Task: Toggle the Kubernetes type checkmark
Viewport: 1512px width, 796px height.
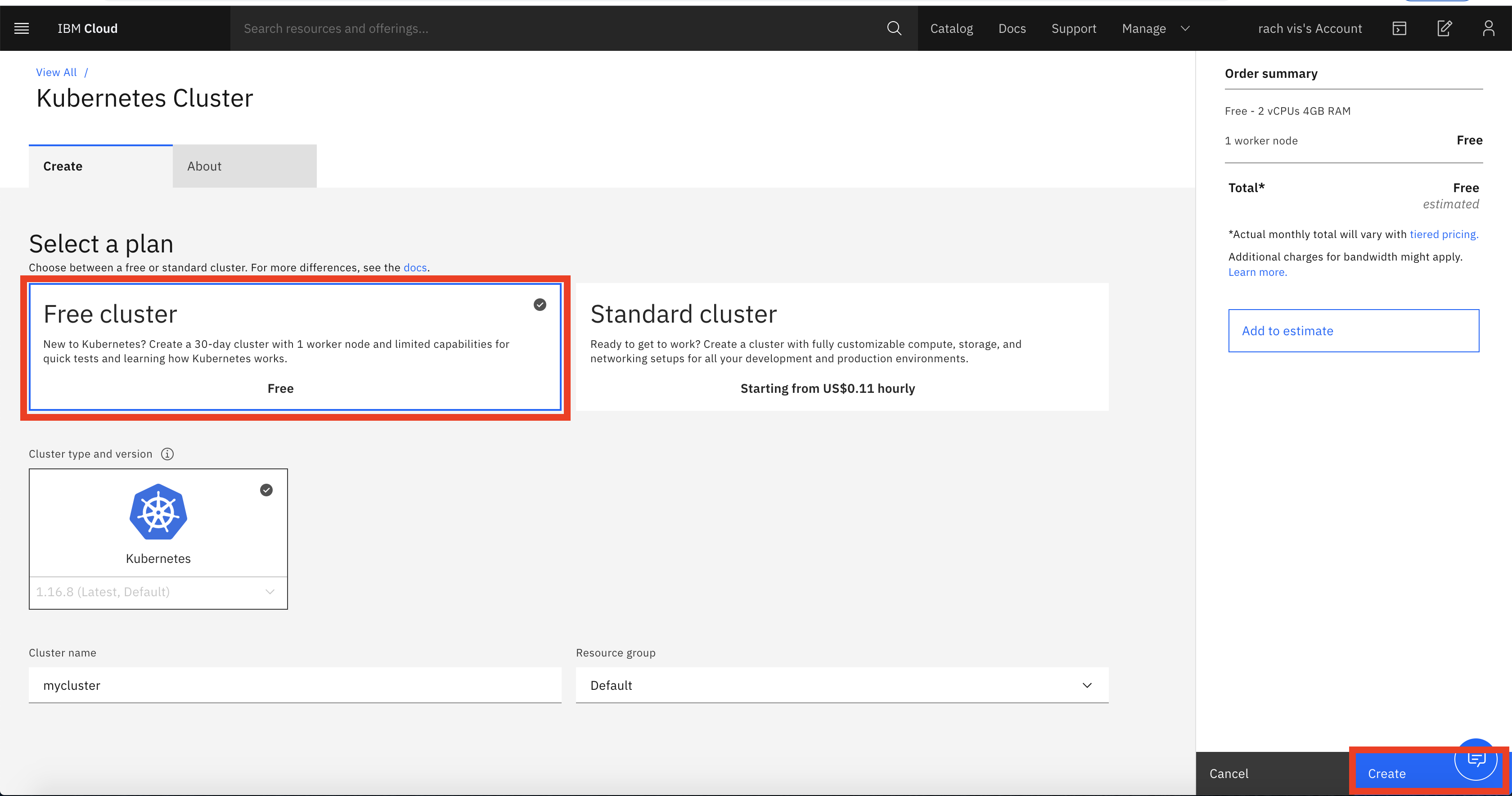Action: click(266, 490)
